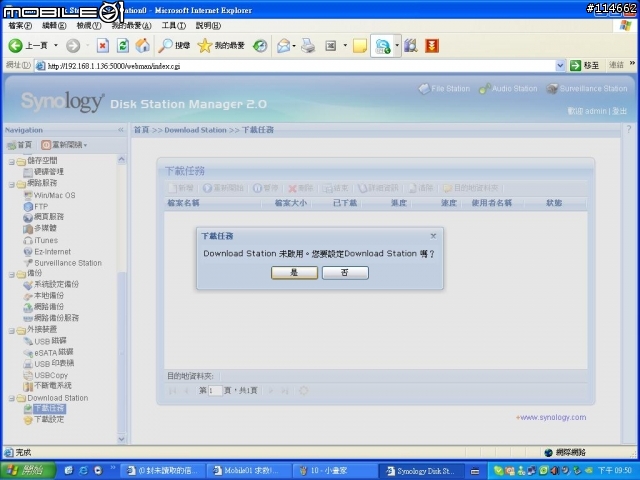Select 本地備份 tree item
The image size is (640, 480).
(x=44, y=295)
